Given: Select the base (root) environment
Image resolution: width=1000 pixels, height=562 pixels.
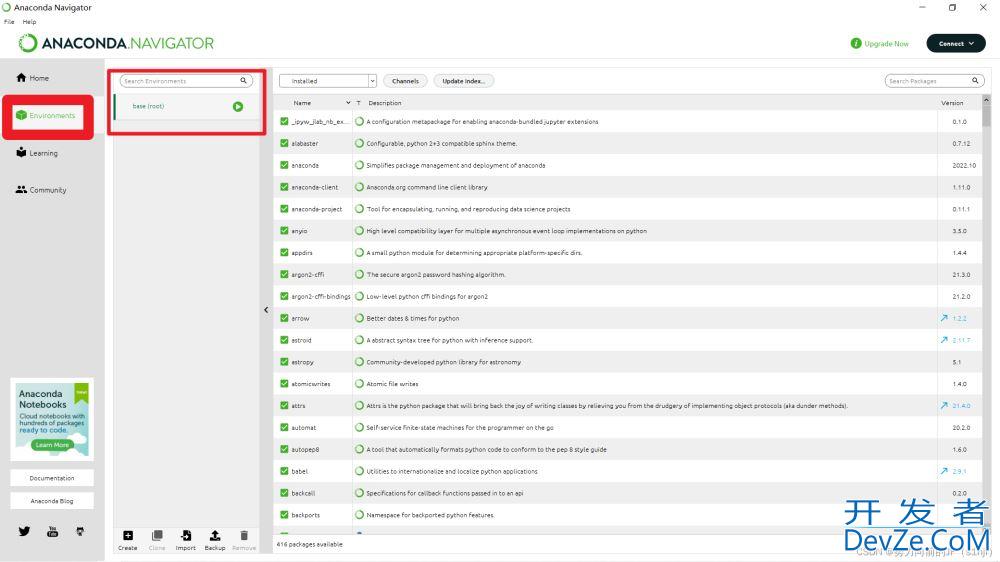Looking at the screenshot, I should (x=186, y=107).
